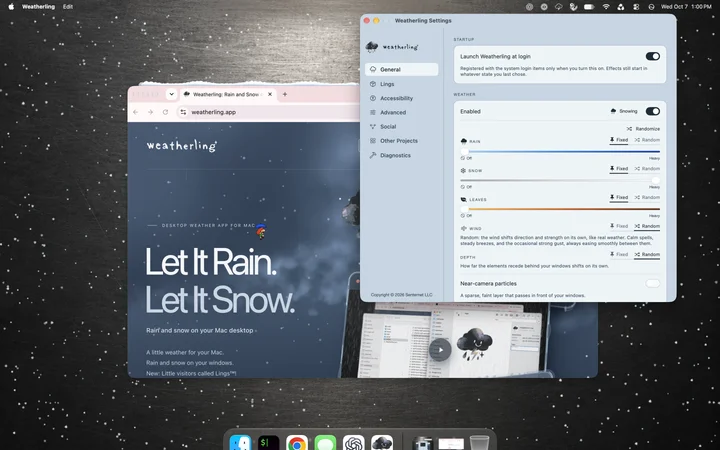720x450 pixels.
Task: Click the Rain intensity slider track
Action: click(560, 152)
